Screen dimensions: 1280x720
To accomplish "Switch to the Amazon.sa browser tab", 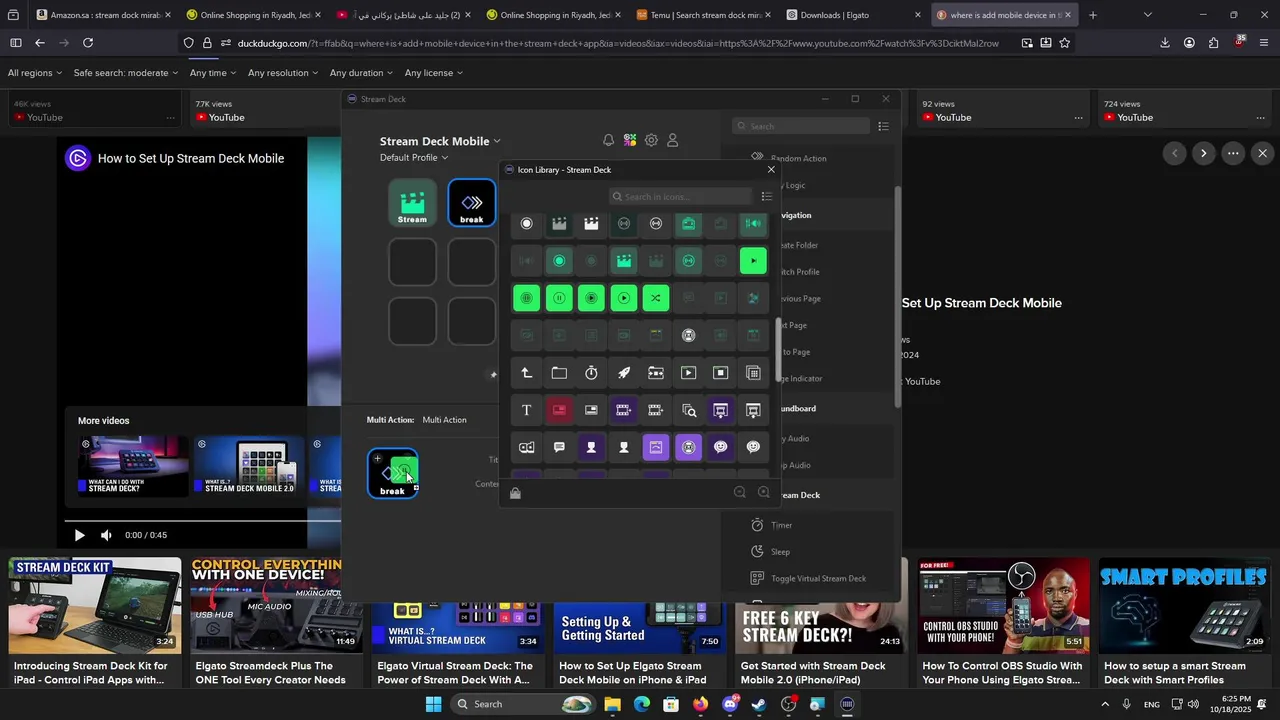I will [104, 15].
